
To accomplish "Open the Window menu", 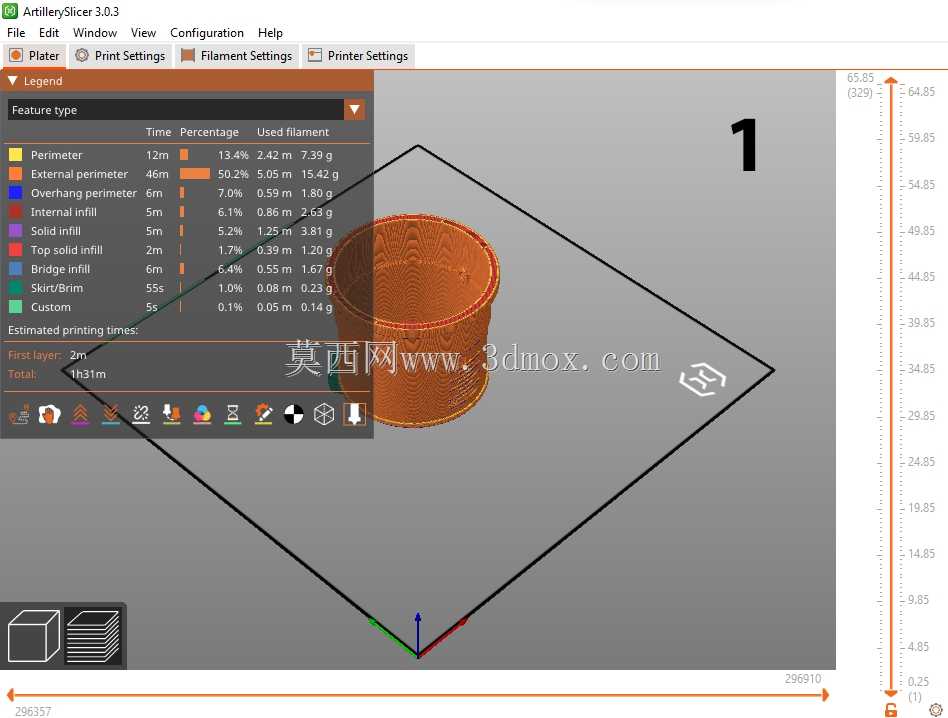I will pos(95,33).
